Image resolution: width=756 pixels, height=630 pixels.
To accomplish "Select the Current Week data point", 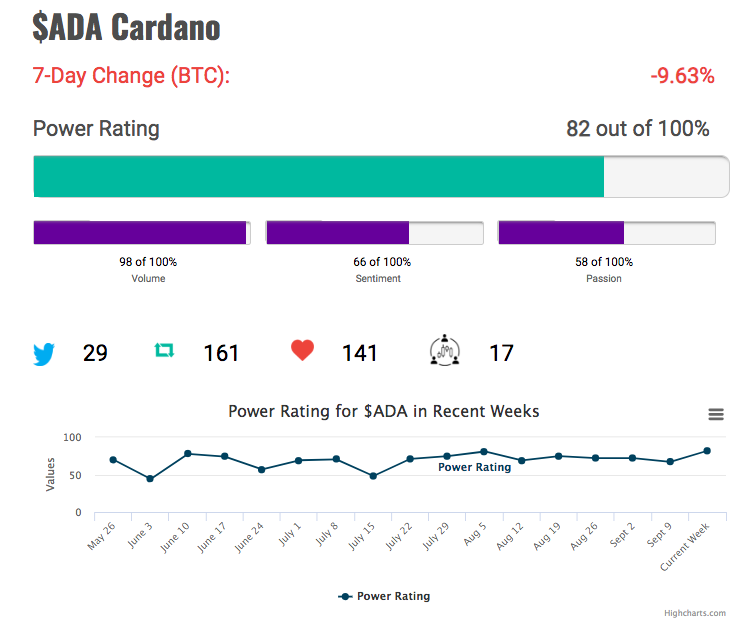I will pyautogui.click(x=707, y=451).
